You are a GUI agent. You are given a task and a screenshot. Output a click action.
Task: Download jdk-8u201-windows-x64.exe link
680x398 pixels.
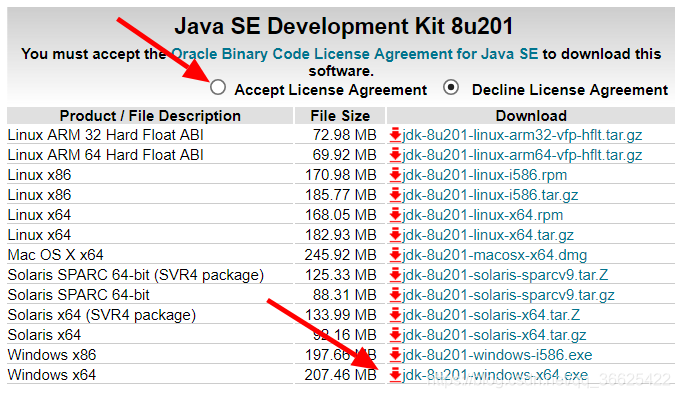click(495, 375)
